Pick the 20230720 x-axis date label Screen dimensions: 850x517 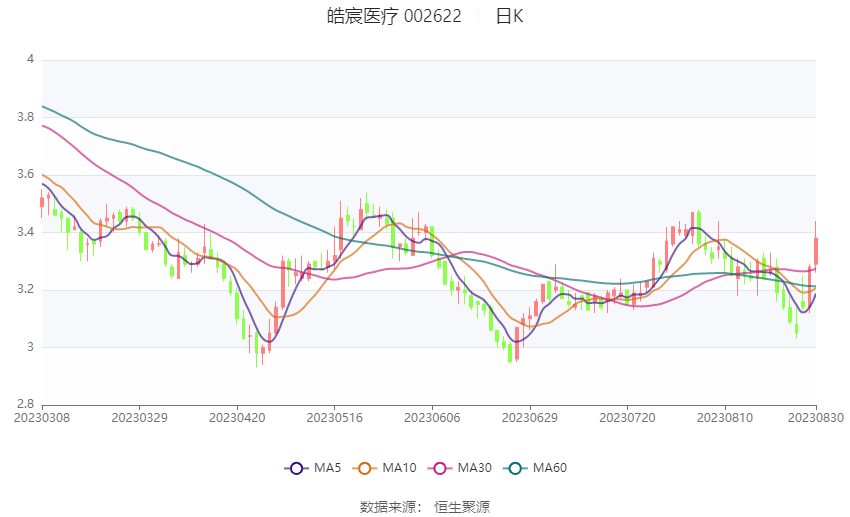coord(626,417)
